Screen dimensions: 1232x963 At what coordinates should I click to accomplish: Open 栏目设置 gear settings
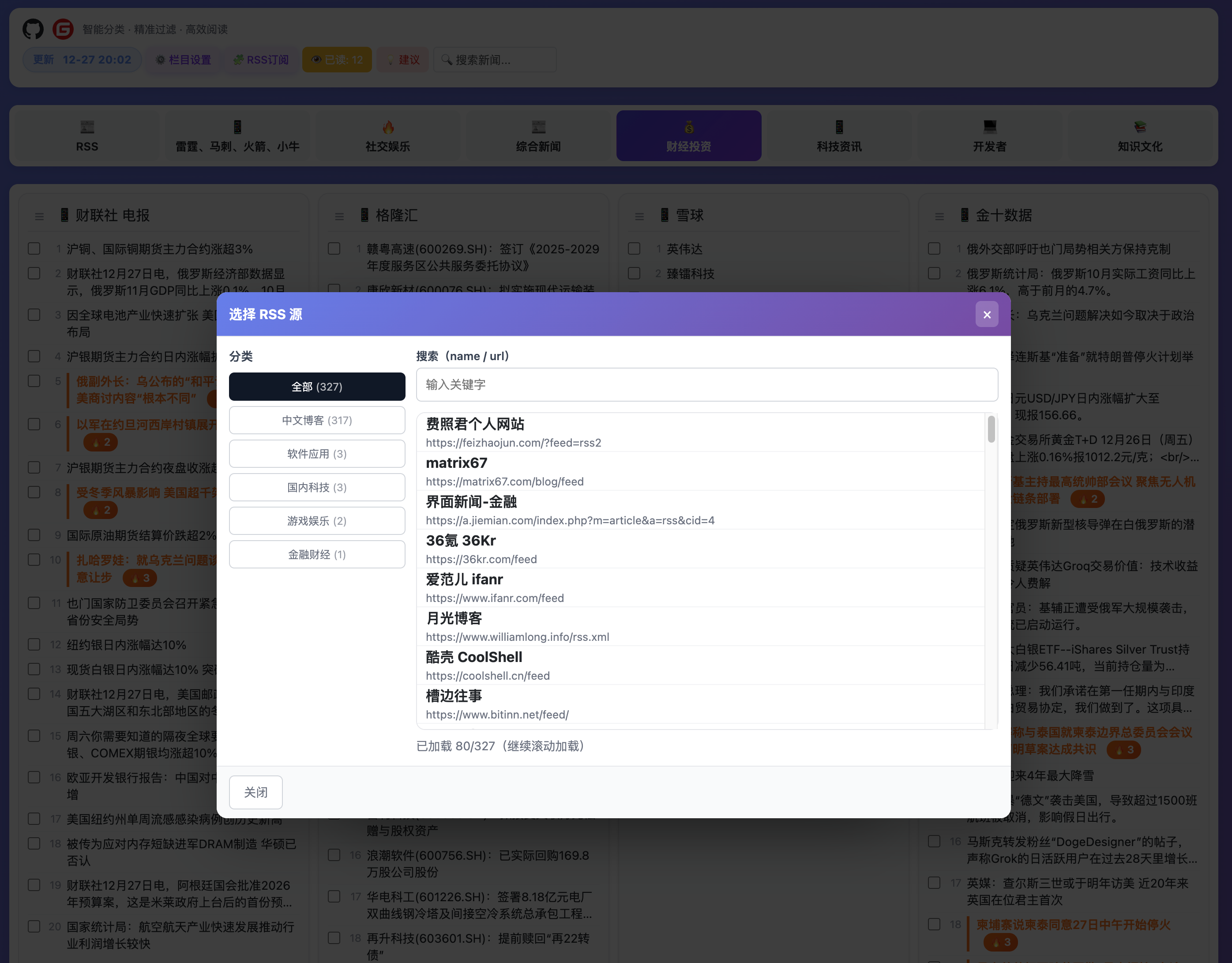183,60
